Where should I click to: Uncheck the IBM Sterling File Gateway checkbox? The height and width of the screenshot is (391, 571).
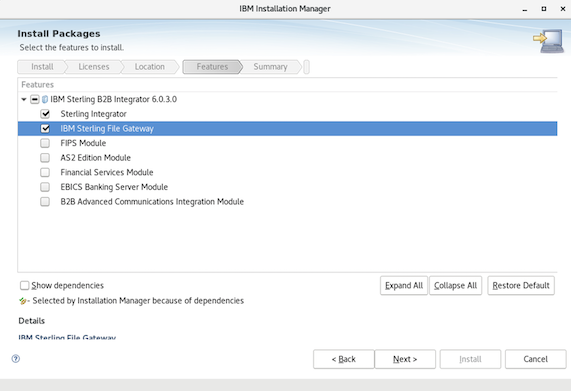coord(45,129)
